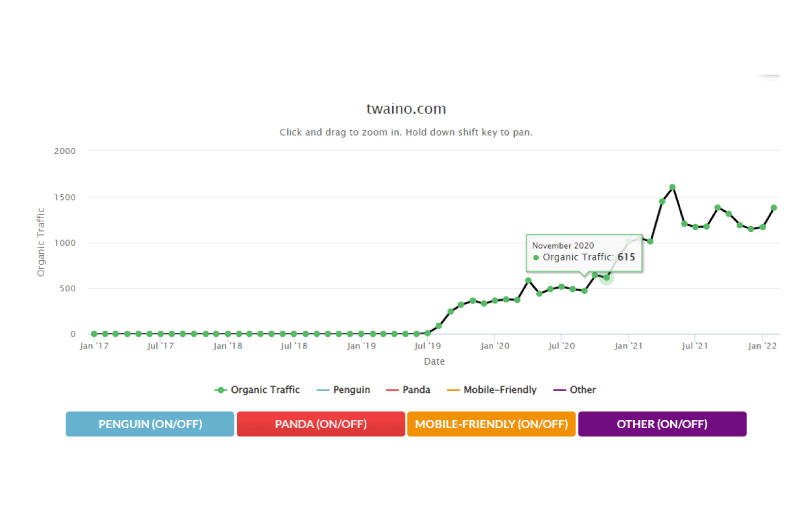The image size is (800, 530).
Task: Click the Jul '20 x-axis label
Action: 561,346
